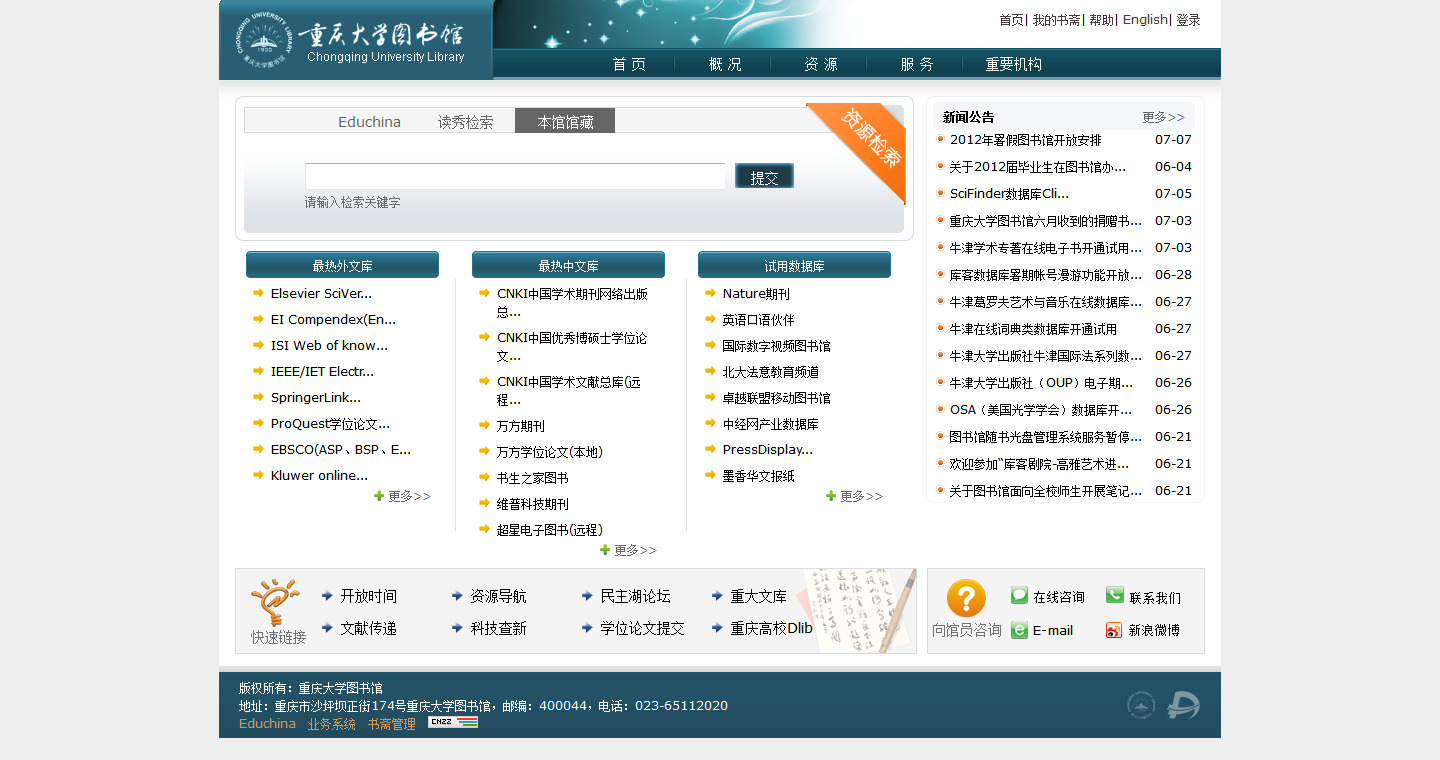1440x760 pixels.
Task: Open the 帮助 help link
Action: coord(1101,20)
